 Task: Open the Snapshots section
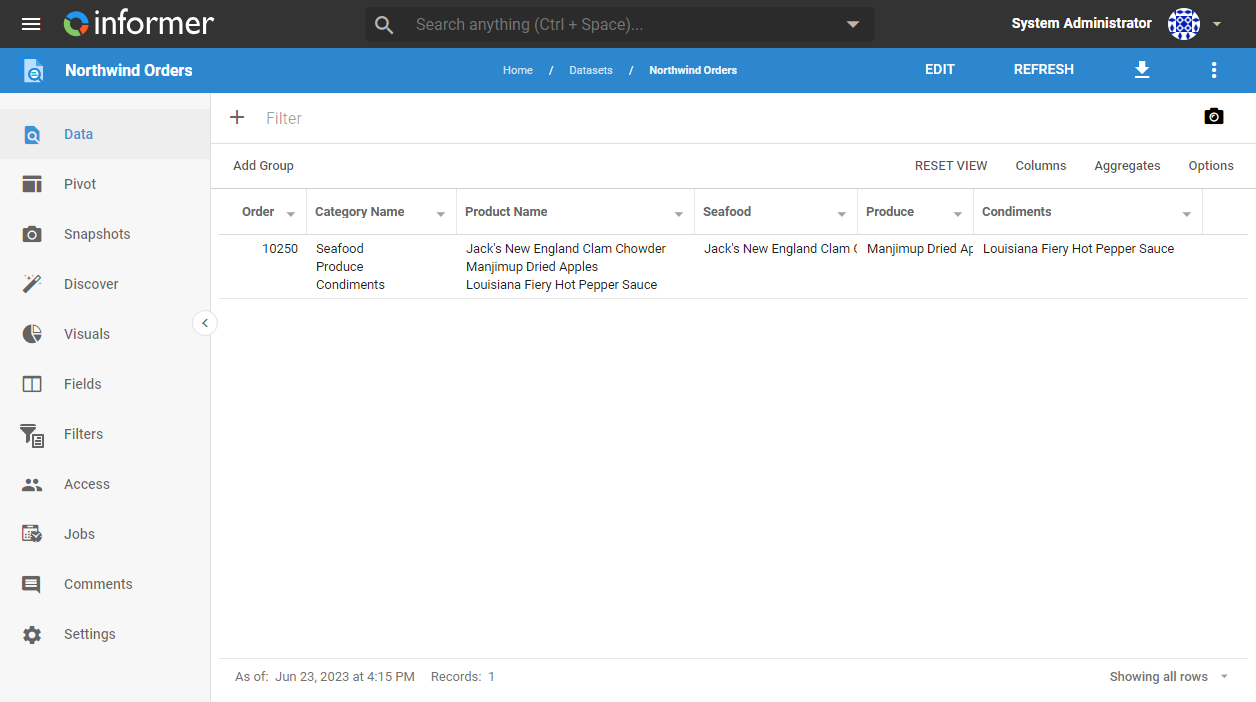click(x=105, y=234)
